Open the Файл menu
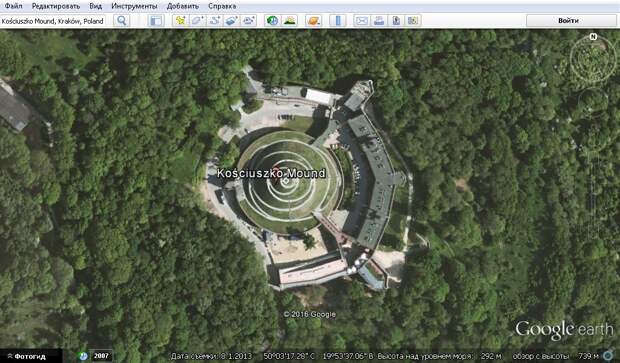This screenshot has width=620, height=363. tap(13, 6)
